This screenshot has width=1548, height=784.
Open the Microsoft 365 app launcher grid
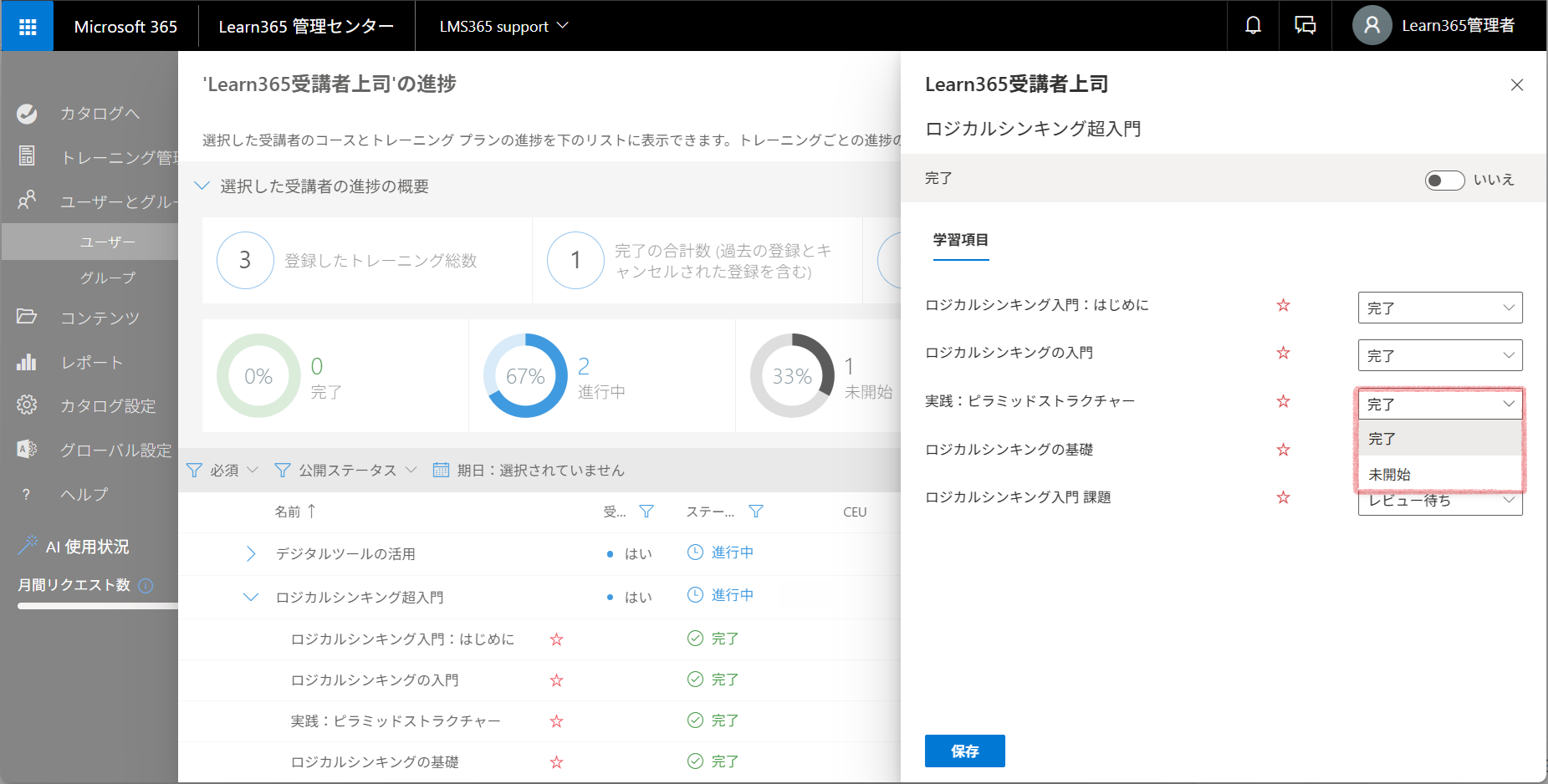pos(28,26)
